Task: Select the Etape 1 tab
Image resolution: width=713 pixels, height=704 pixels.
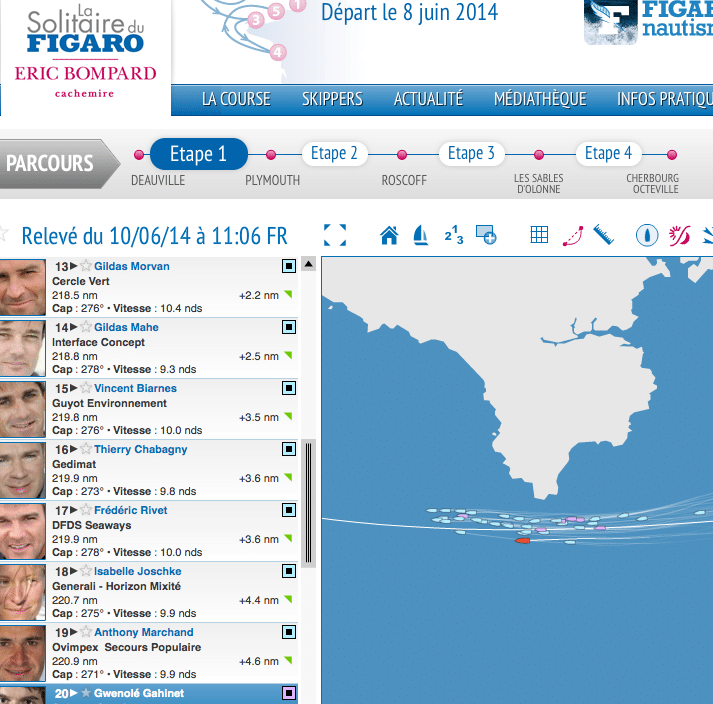Action: [x=199, y=154]
